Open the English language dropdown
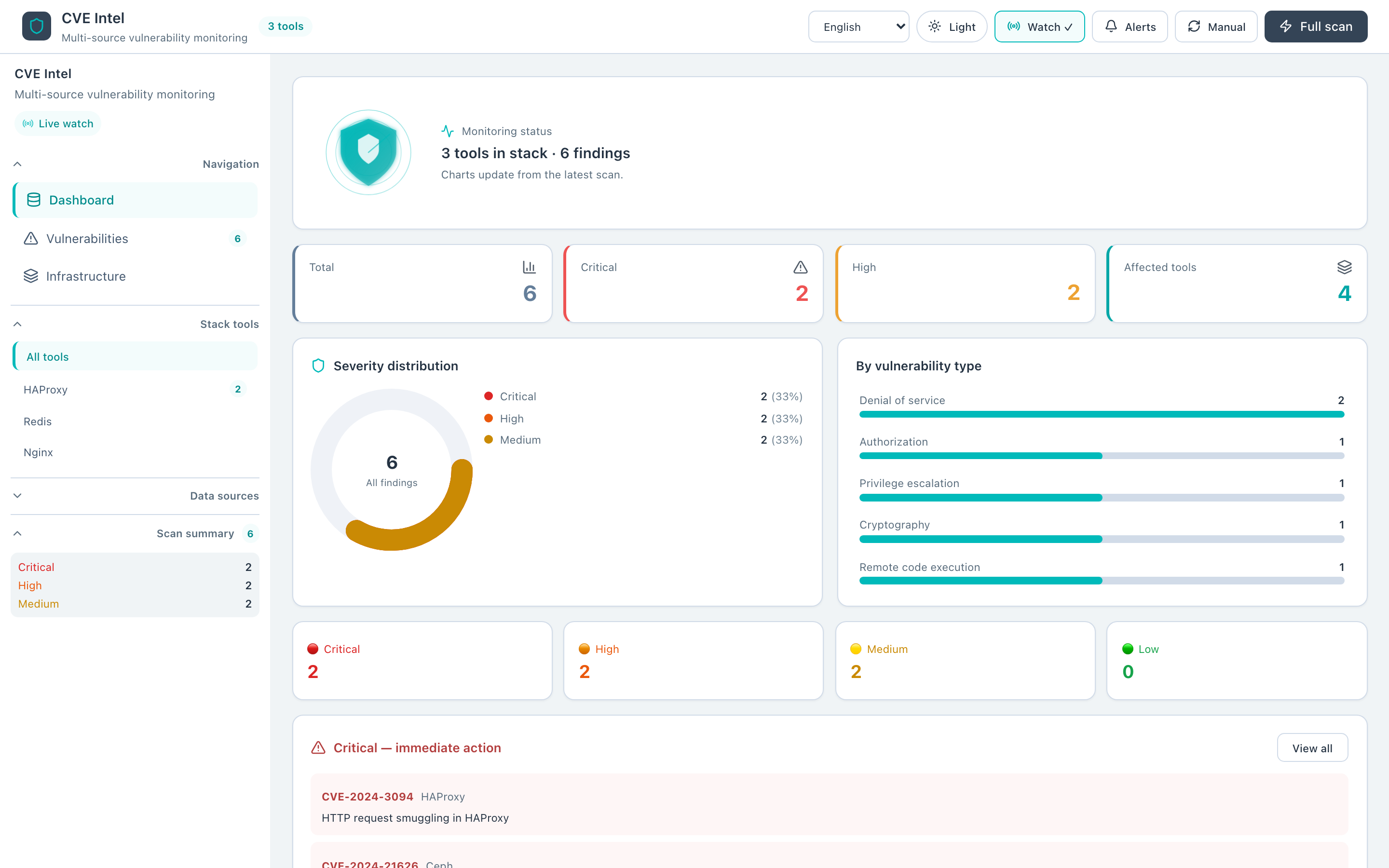Viewport: 1389px width, 868px height. [858, 27]
